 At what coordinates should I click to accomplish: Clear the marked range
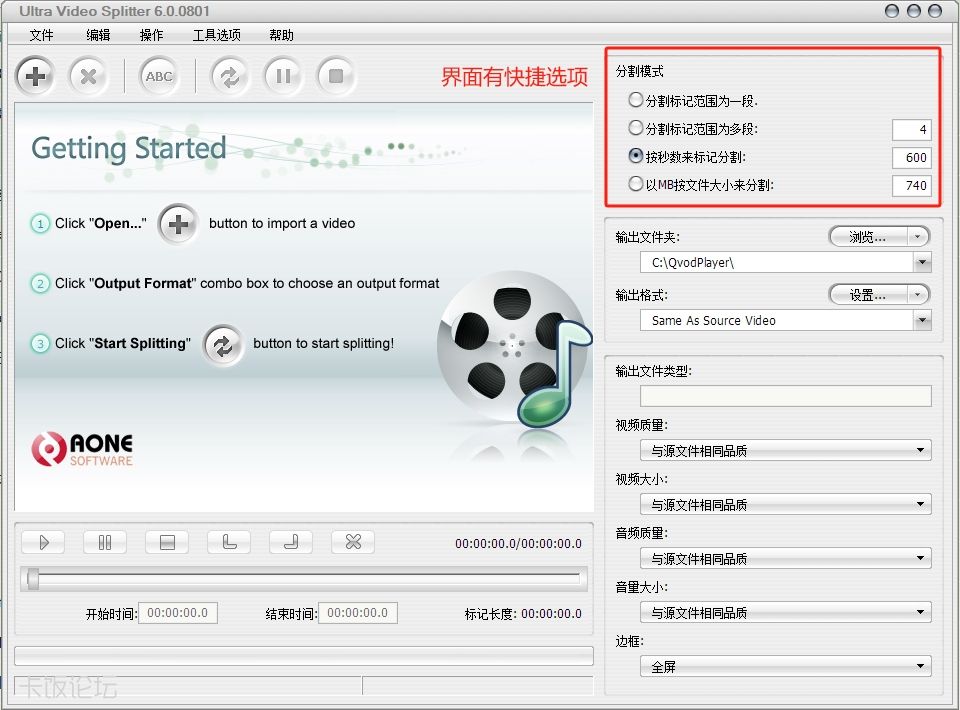(x=353, y=542)
